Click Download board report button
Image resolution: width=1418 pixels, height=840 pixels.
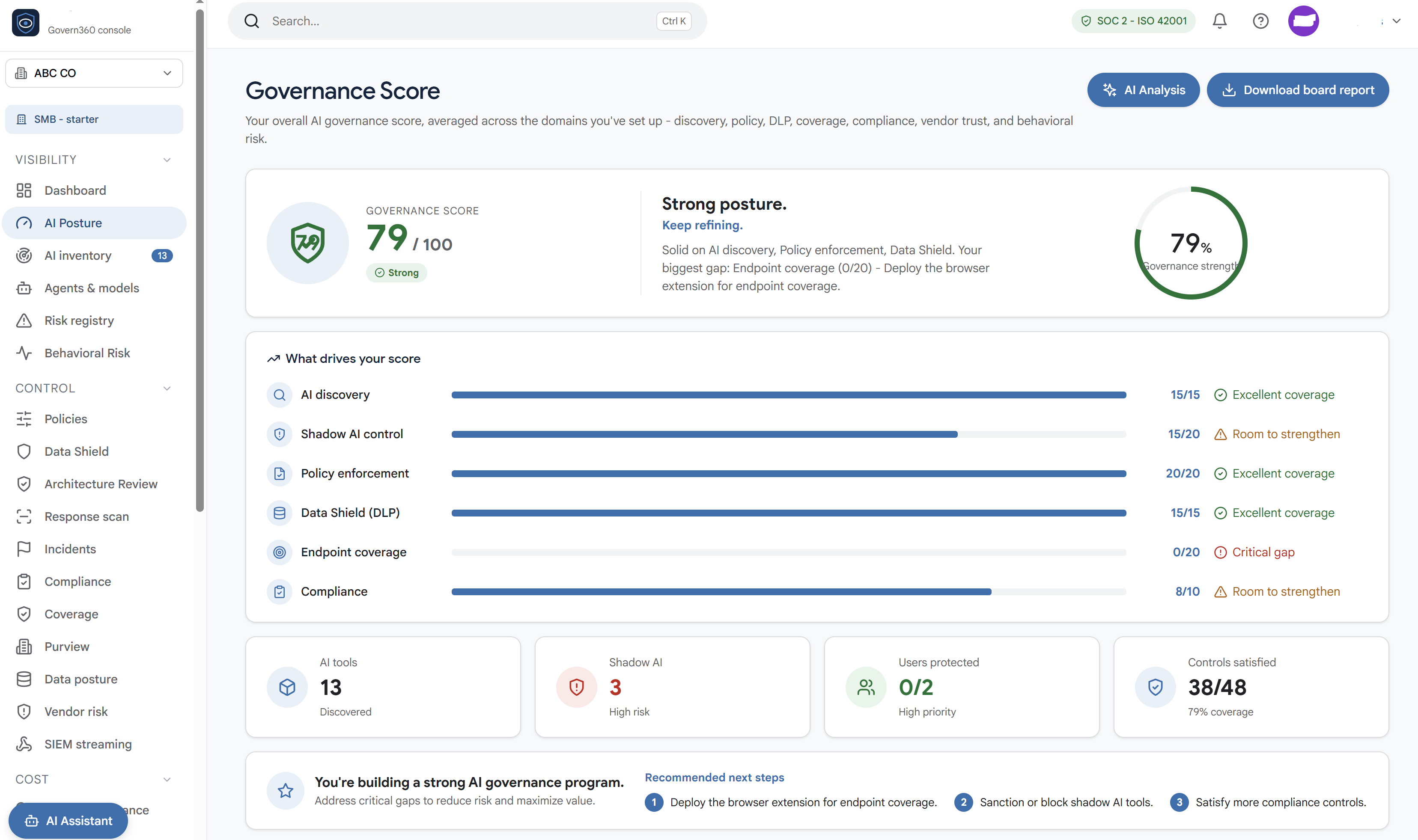[x=1297, y=90]
